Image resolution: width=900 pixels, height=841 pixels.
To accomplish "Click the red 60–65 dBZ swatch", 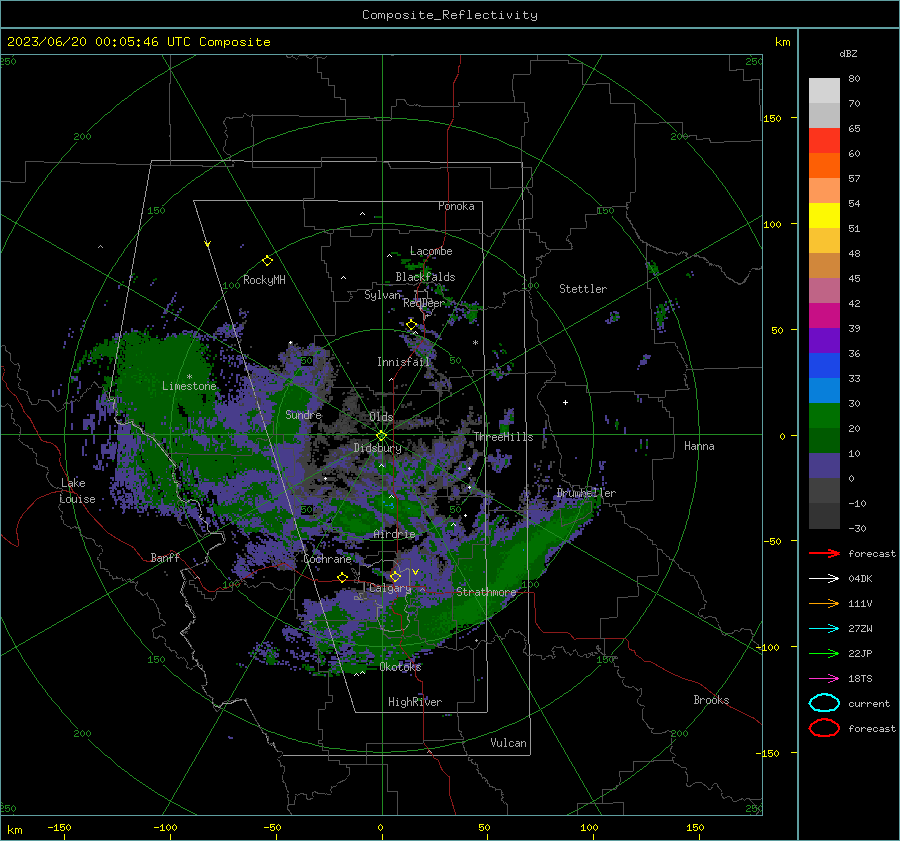I will [x=824, y=141].
